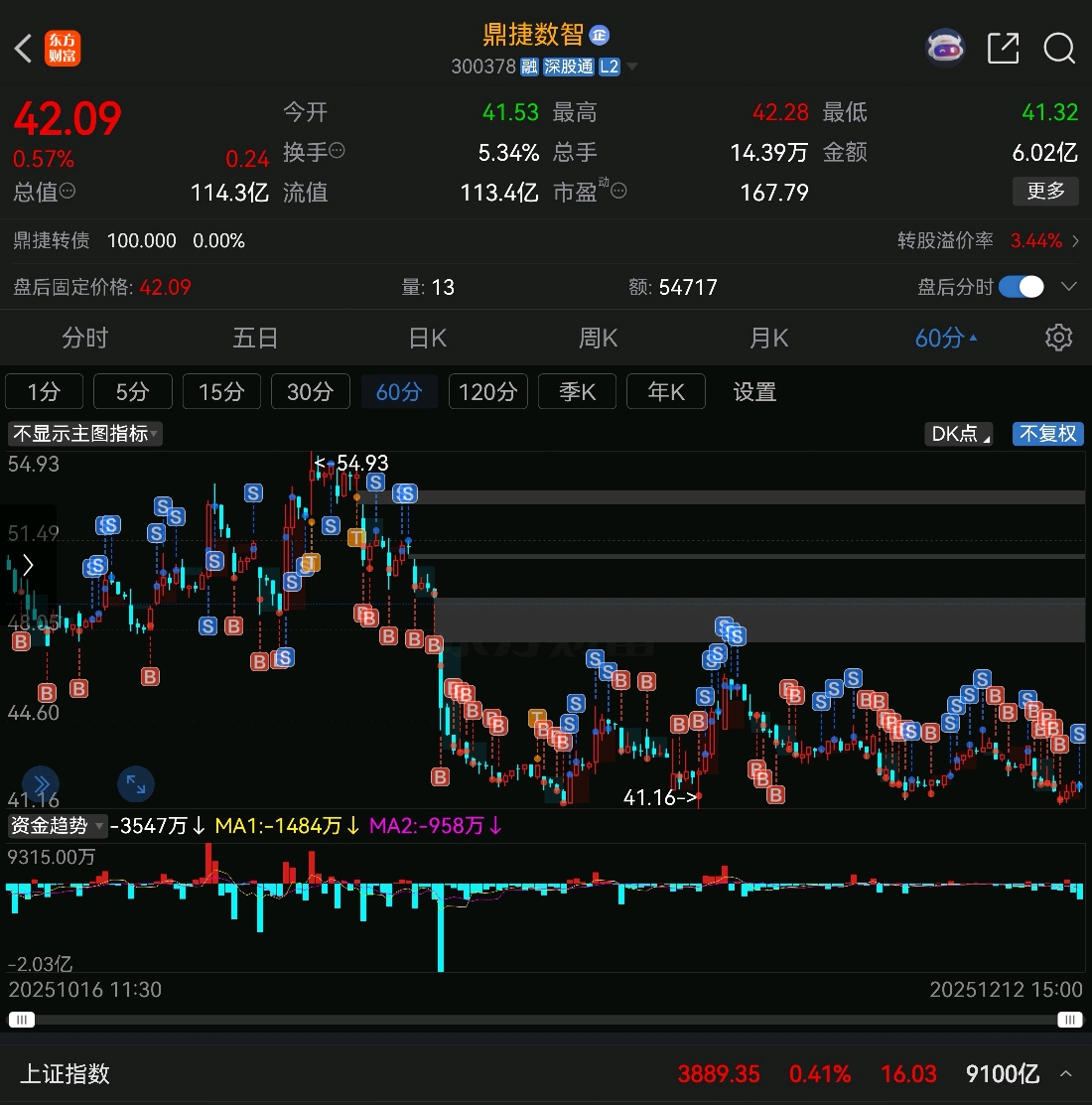Screen dimensions: 1092x1105
Task: Switch to the 五日 tab
Action: (x=255, y=338)
